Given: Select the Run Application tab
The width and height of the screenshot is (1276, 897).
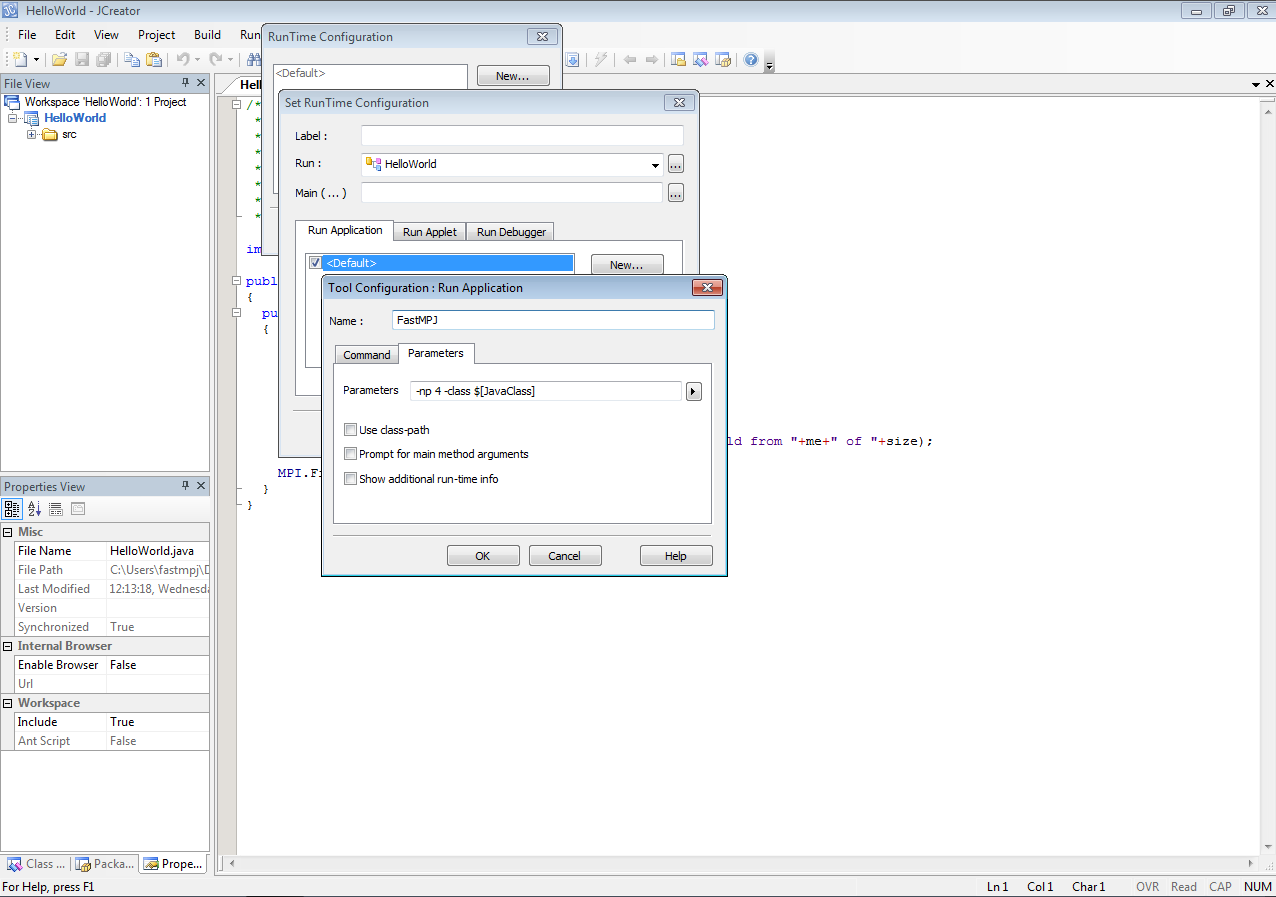Looking at the screenshot, I should [x=345, y=230].
